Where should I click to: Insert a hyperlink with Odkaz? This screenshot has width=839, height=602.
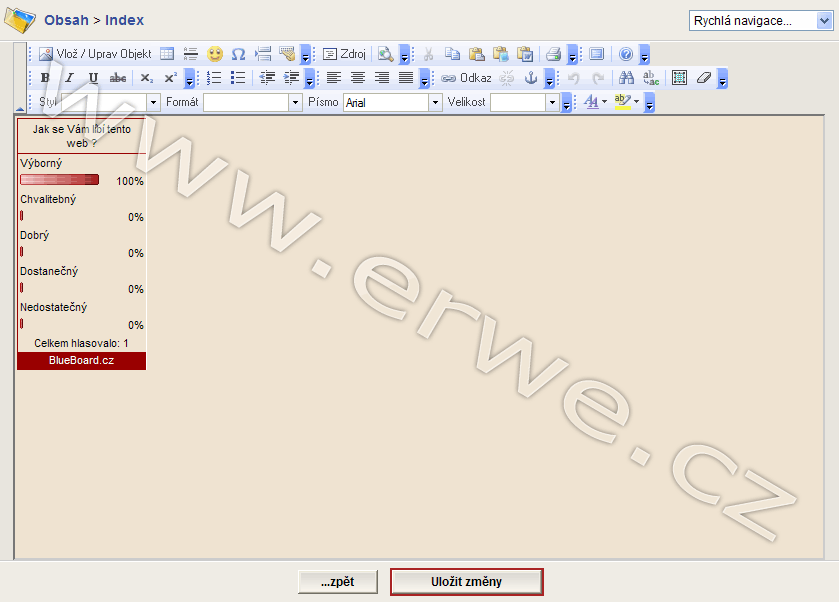[x=466, y=78]
